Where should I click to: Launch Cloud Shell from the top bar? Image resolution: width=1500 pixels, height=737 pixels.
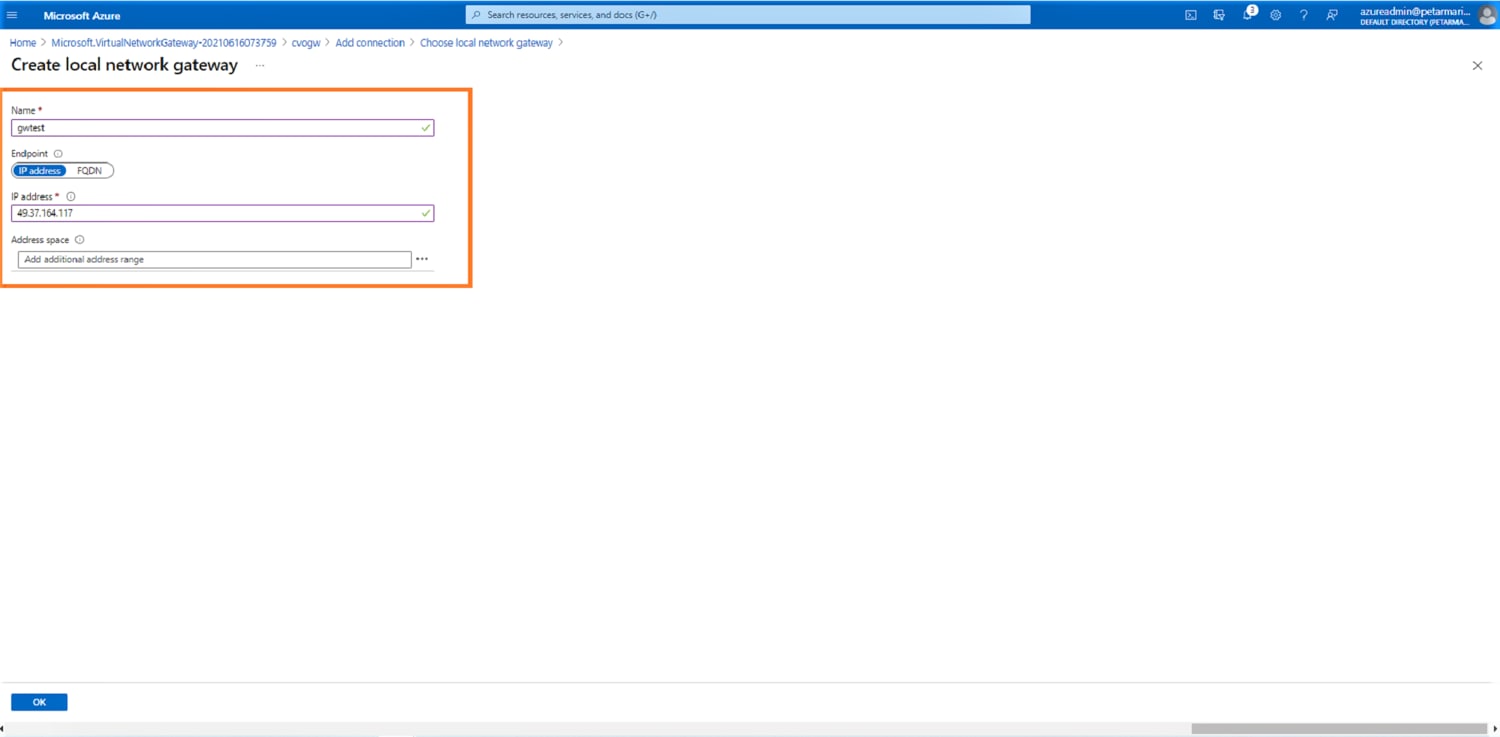coord(1190,15)
